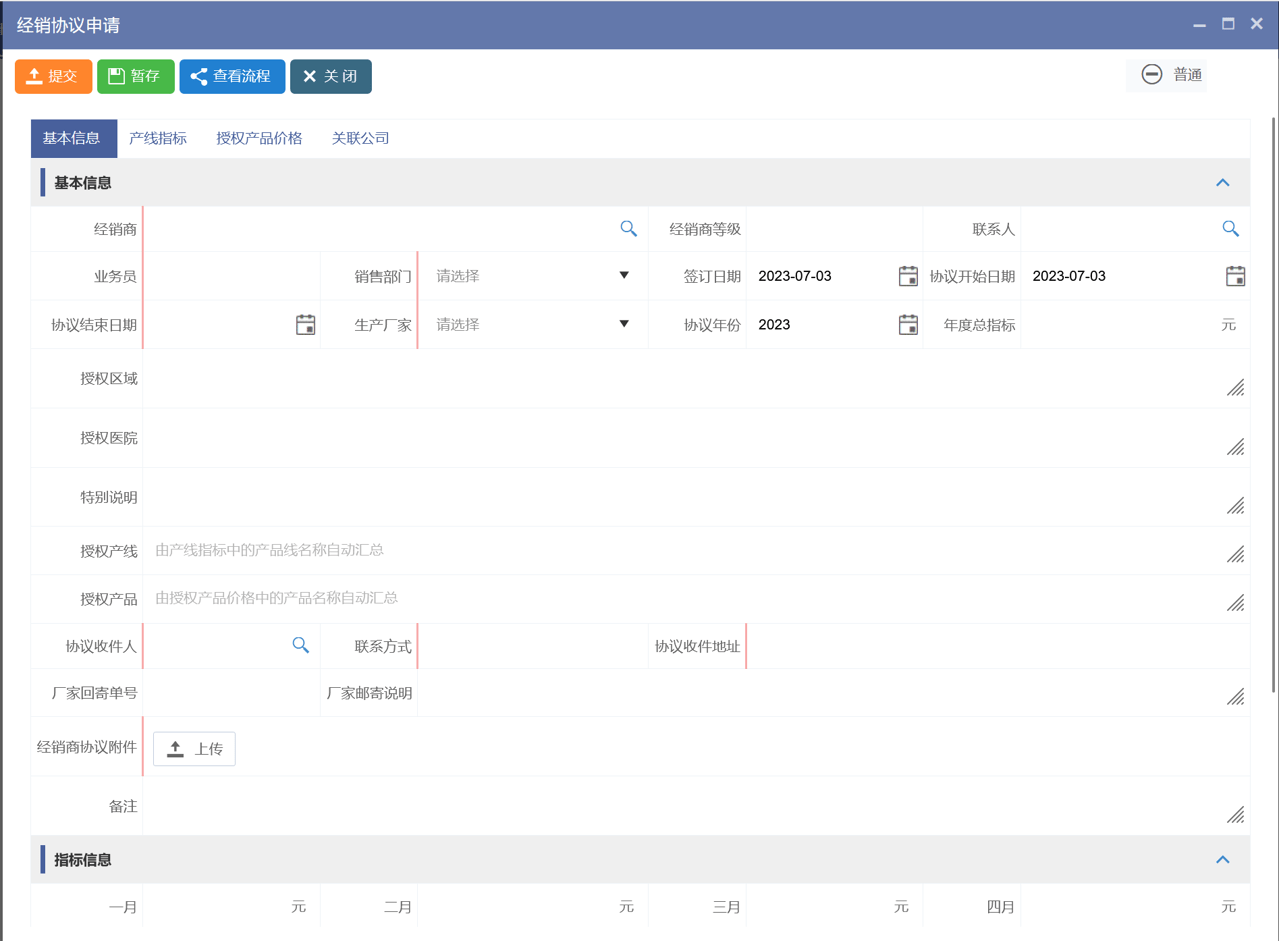Click the 上传 attachment upload button
The image size is (1279, 941).
pos(194,749)
